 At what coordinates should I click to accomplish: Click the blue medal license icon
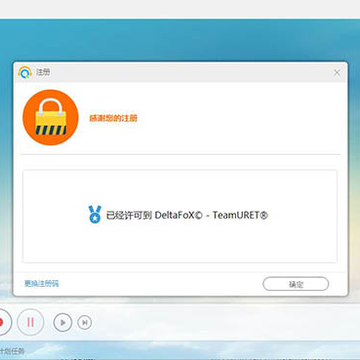tap(95, 214)
